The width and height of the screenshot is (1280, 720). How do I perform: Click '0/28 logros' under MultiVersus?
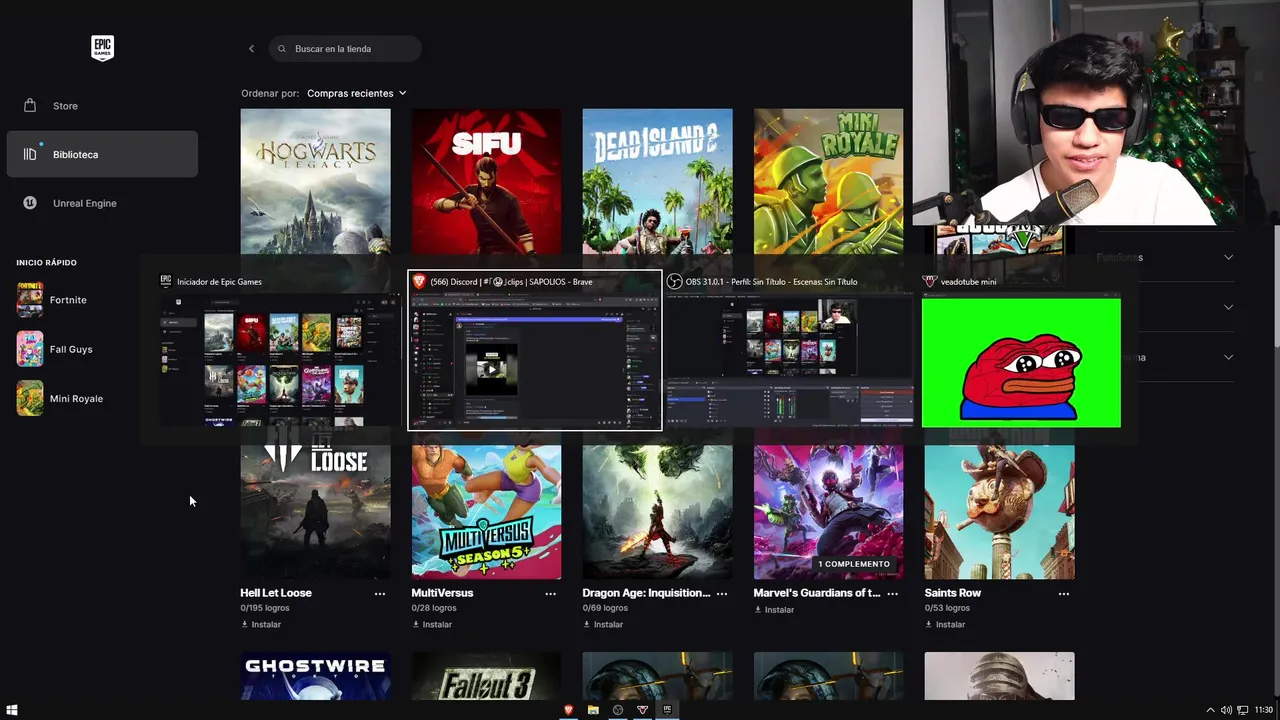point(433,608)
